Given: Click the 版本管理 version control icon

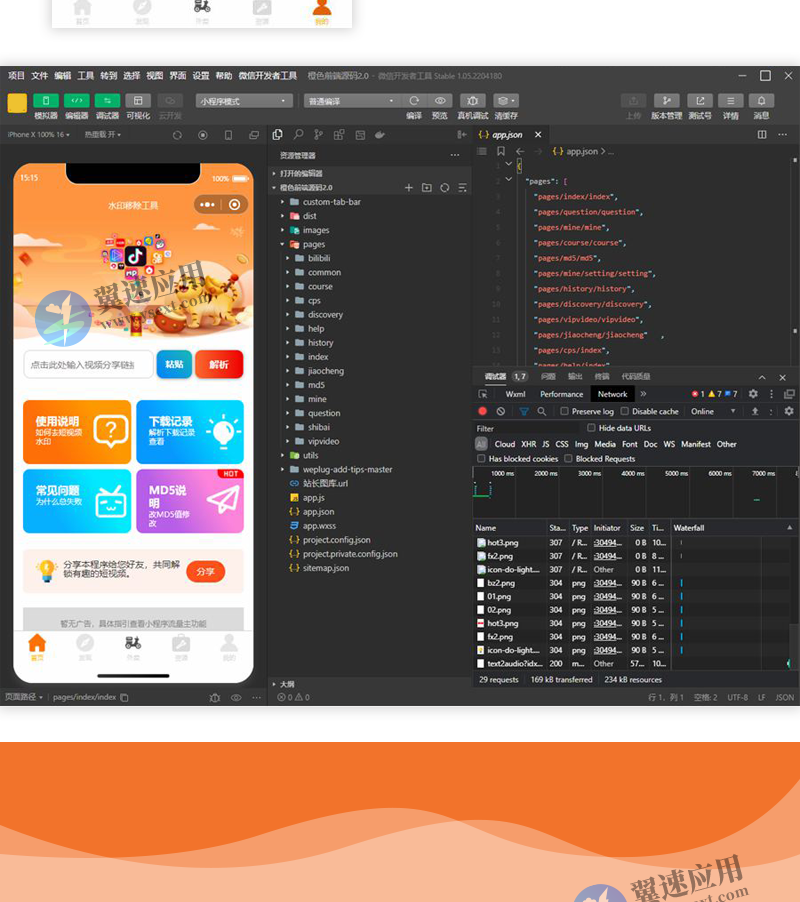Looking at the screenshot, I should pos(666,101).
